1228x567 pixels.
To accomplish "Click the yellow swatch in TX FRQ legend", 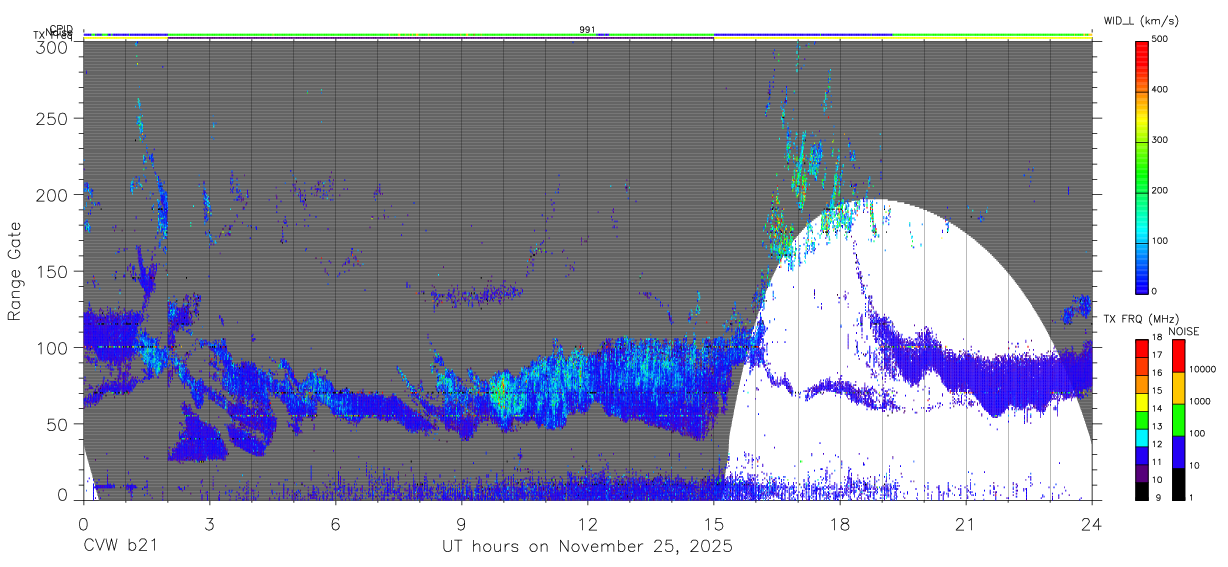I will tap(1142, 402).
